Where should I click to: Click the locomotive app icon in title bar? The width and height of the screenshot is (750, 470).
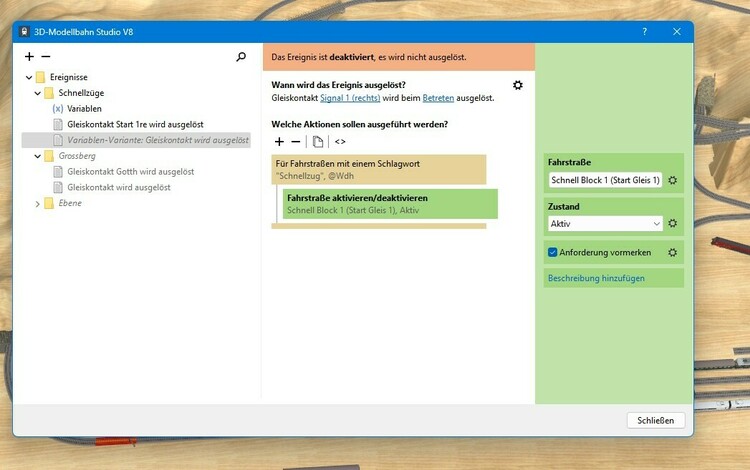click(24, 32)
